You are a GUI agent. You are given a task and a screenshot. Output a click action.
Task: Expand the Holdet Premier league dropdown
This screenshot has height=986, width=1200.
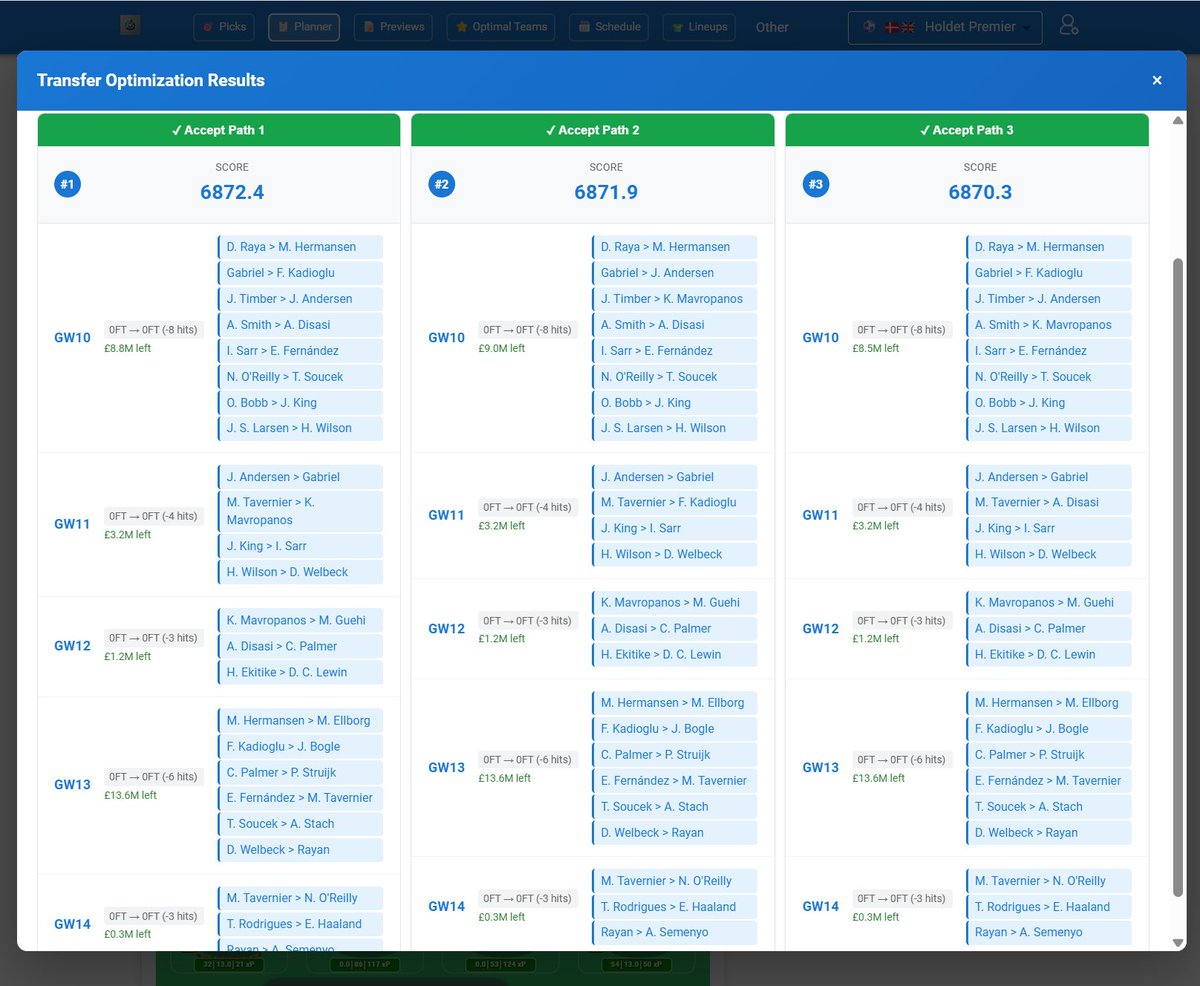[945, 27]
